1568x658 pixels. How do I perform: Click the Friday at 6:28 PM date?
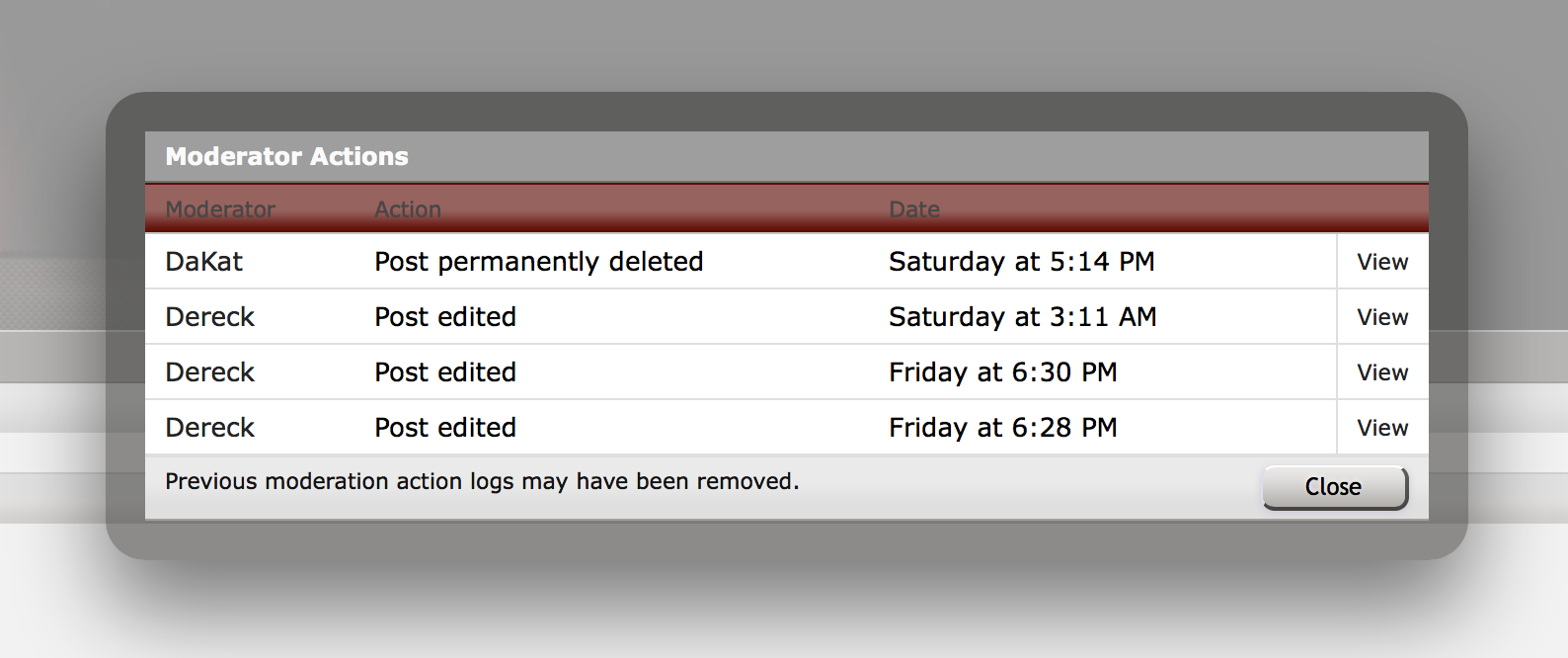[x=1003, y=428]
